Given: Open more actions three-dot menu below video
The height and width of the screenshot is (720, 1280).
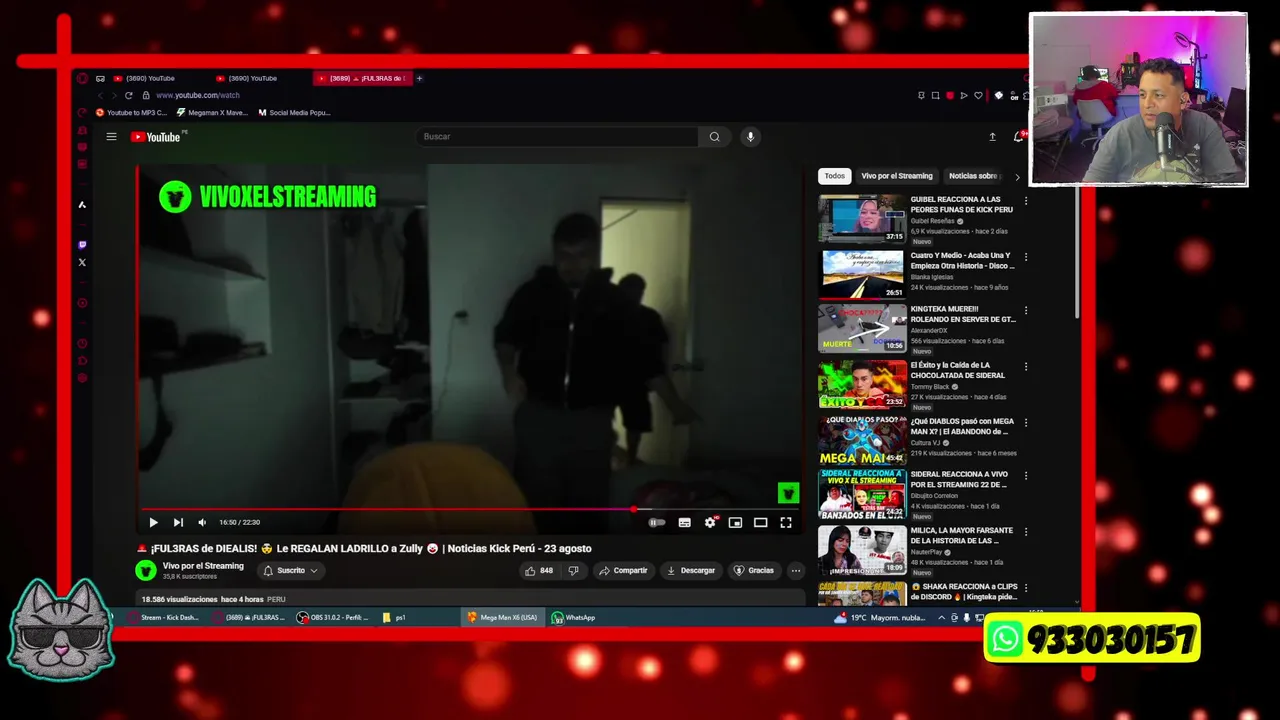Looking at the screenshot, I should 796,570.
